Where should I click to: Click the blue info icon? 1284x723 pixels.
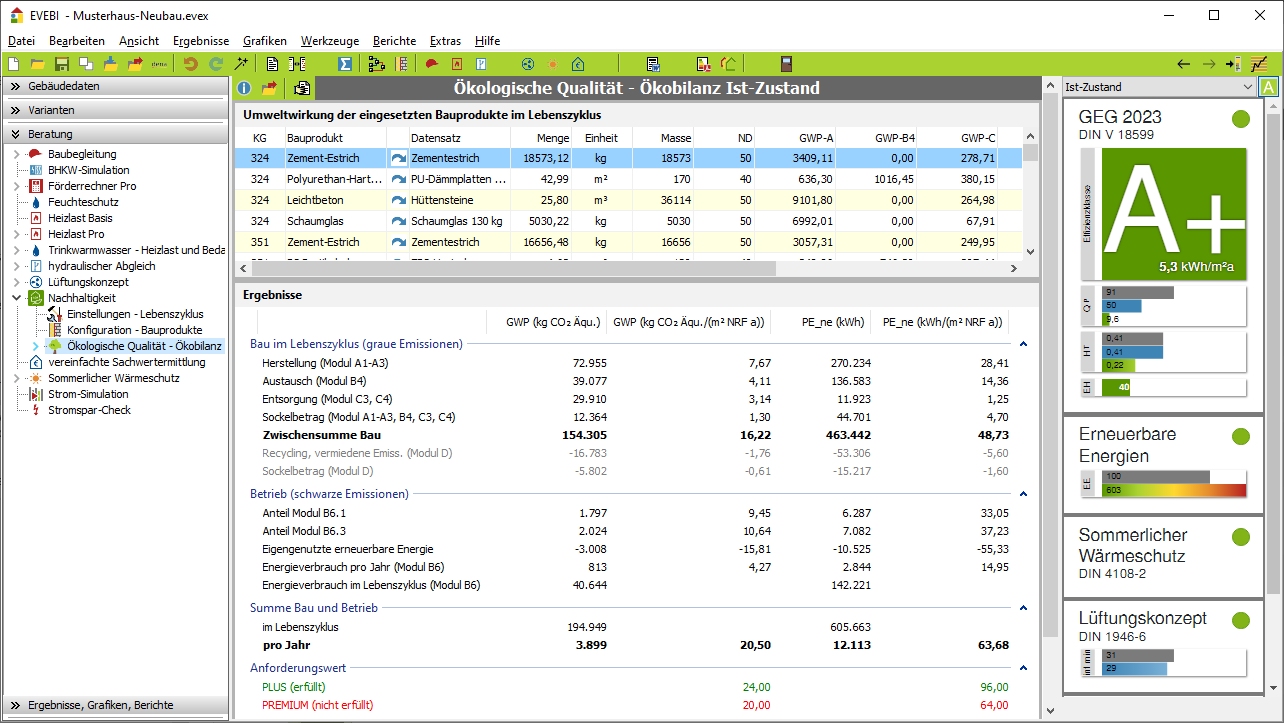pos(244,89)
